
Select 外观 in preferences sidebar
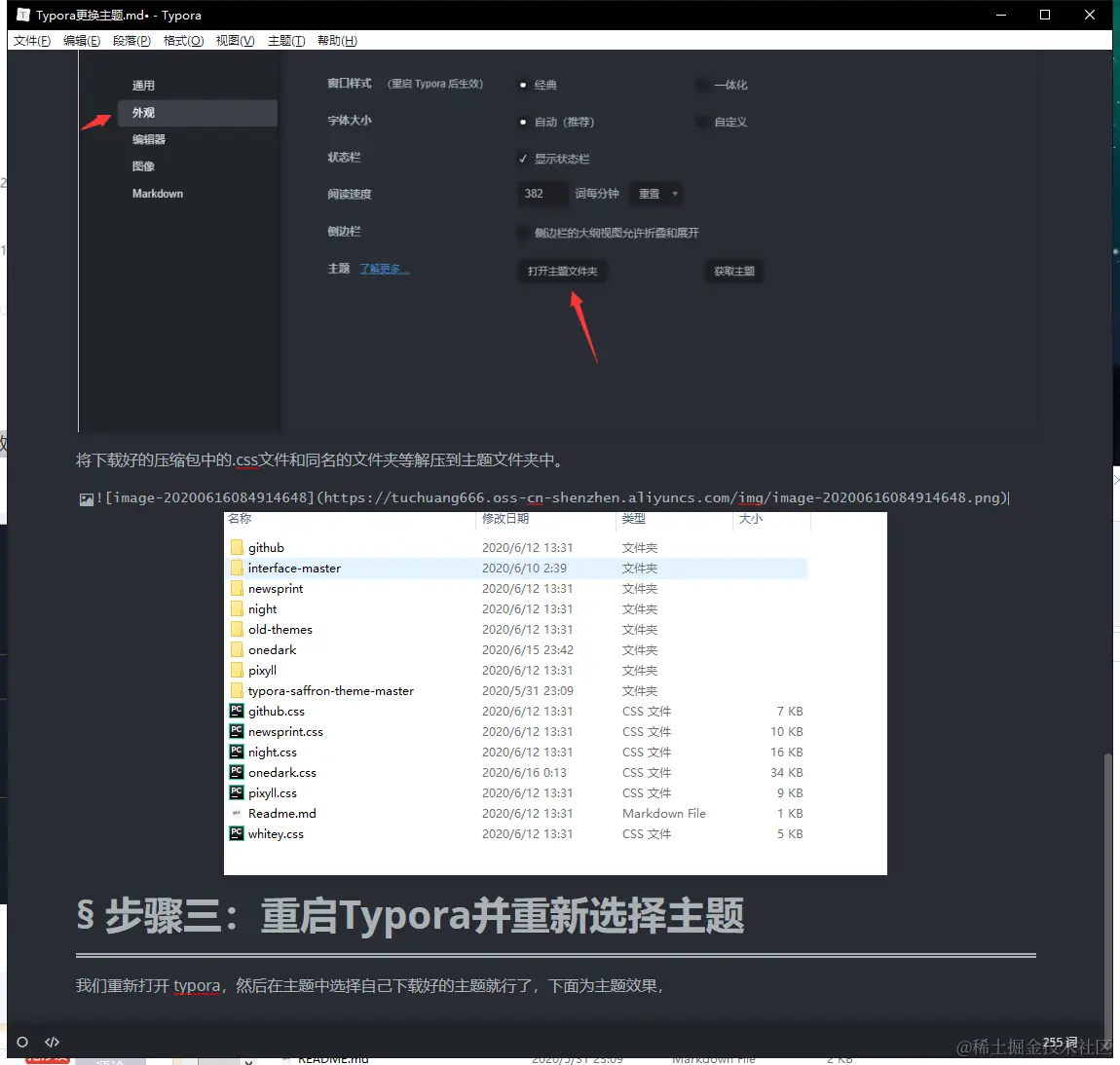click(x=197, y=113)
